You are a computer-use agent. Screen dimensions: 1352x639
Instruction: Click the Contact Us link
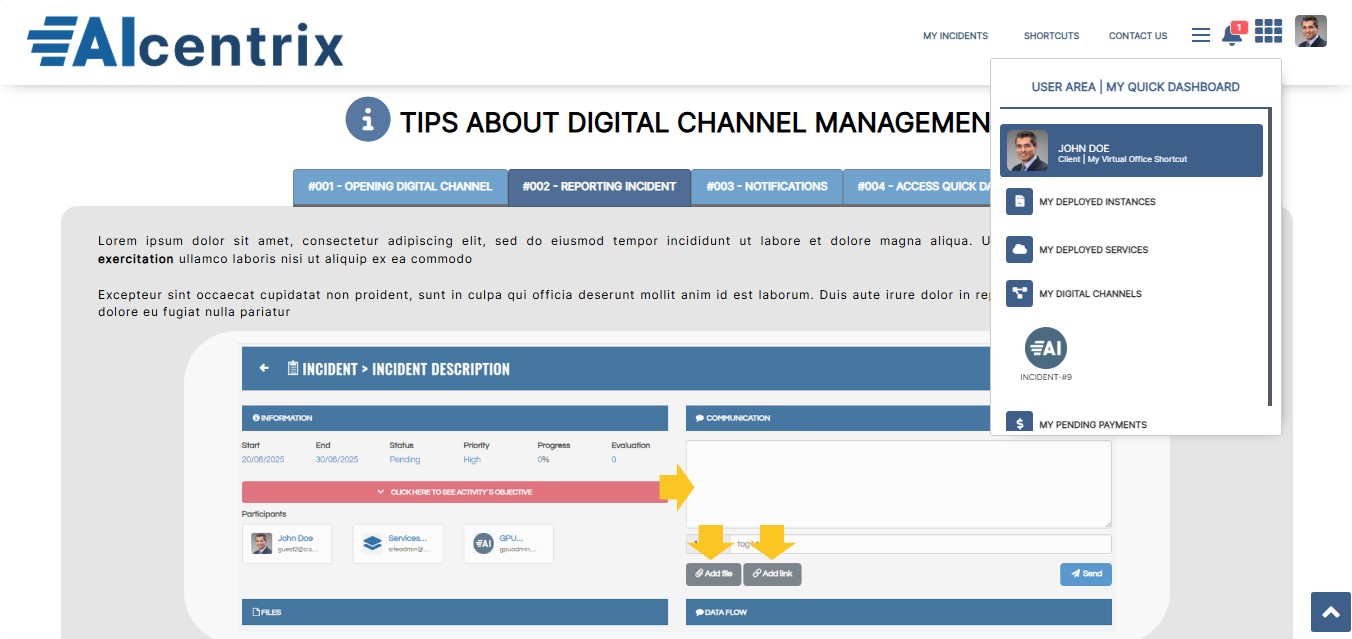(x=1137, y=36)
